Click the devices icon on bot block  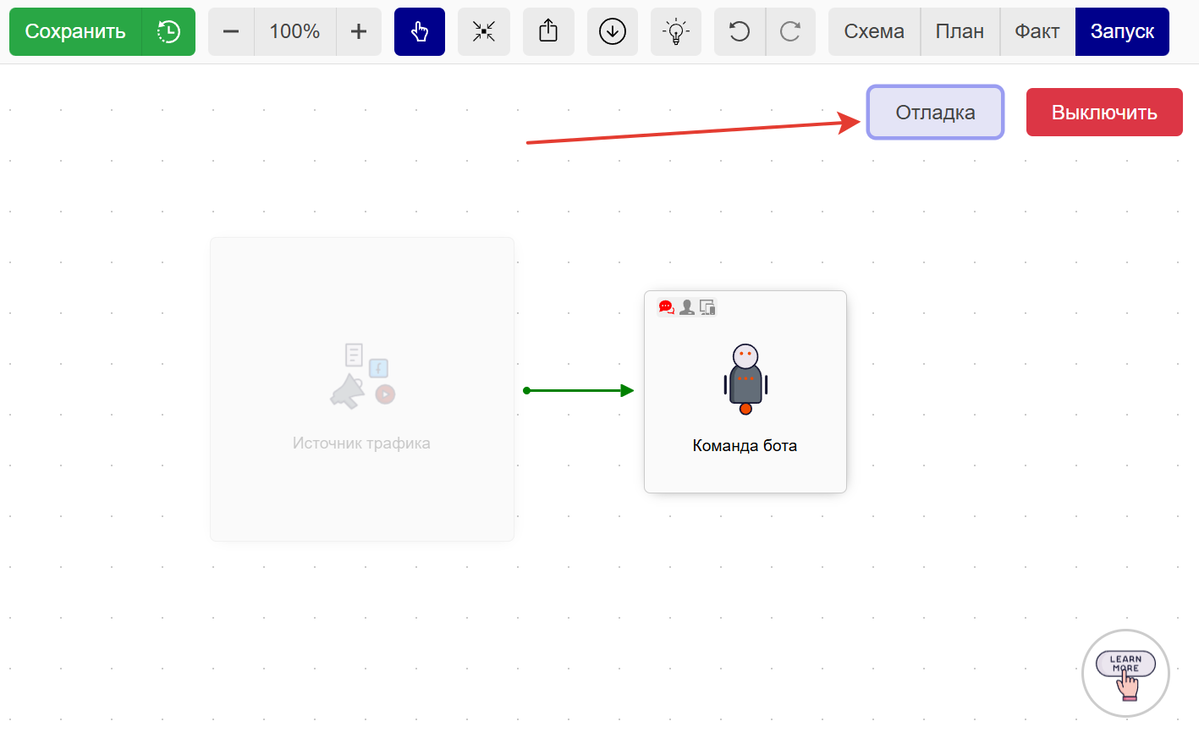click(x=707, y=307)
